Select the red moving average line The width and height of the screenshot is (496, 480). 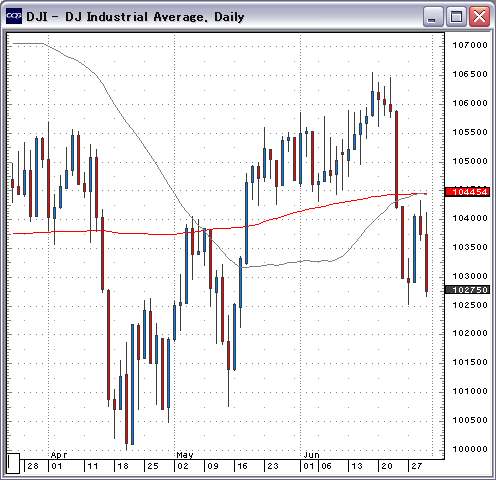point(300,212)
